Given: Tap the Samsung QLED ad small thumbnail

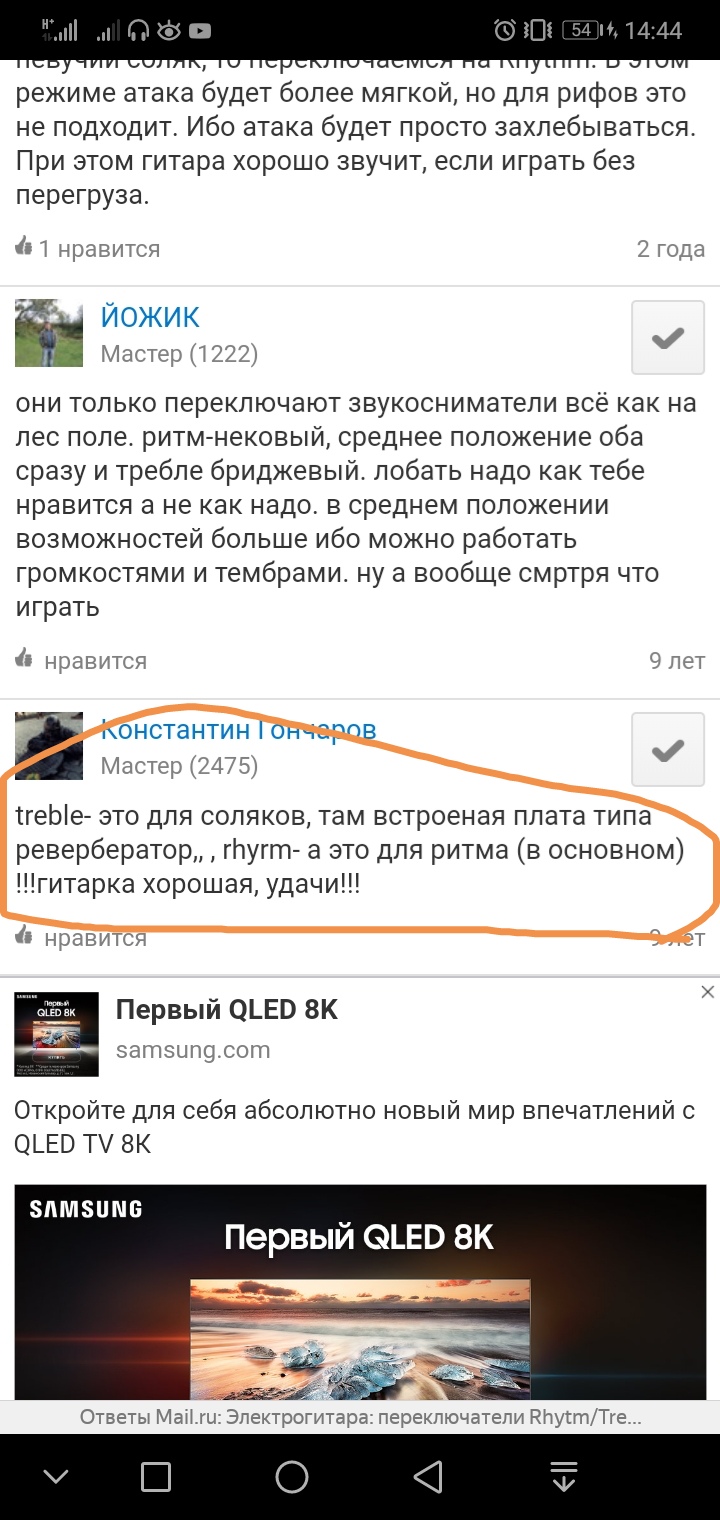Looking at the screenshot, I should point(57,1034).
